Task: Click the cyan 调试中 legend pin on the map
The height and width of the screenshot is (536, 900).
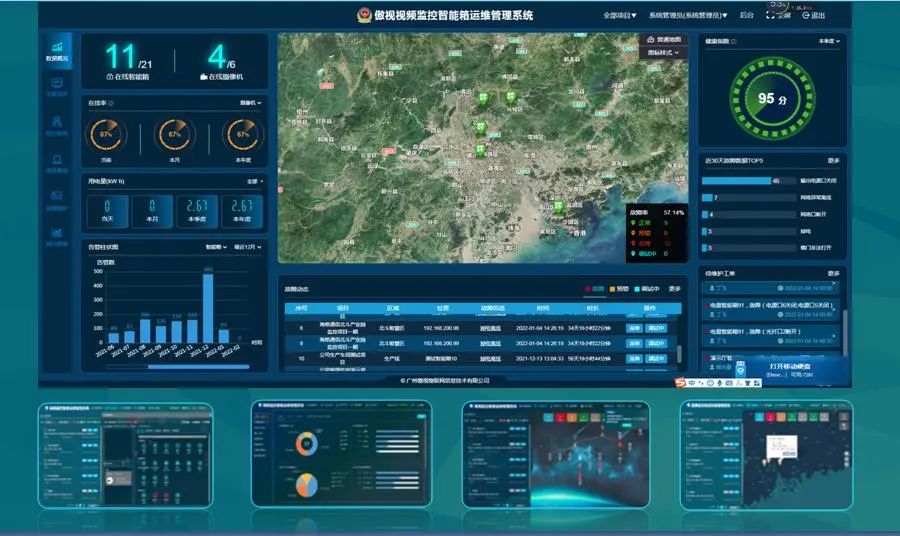Action: click(x=633, y=253)
